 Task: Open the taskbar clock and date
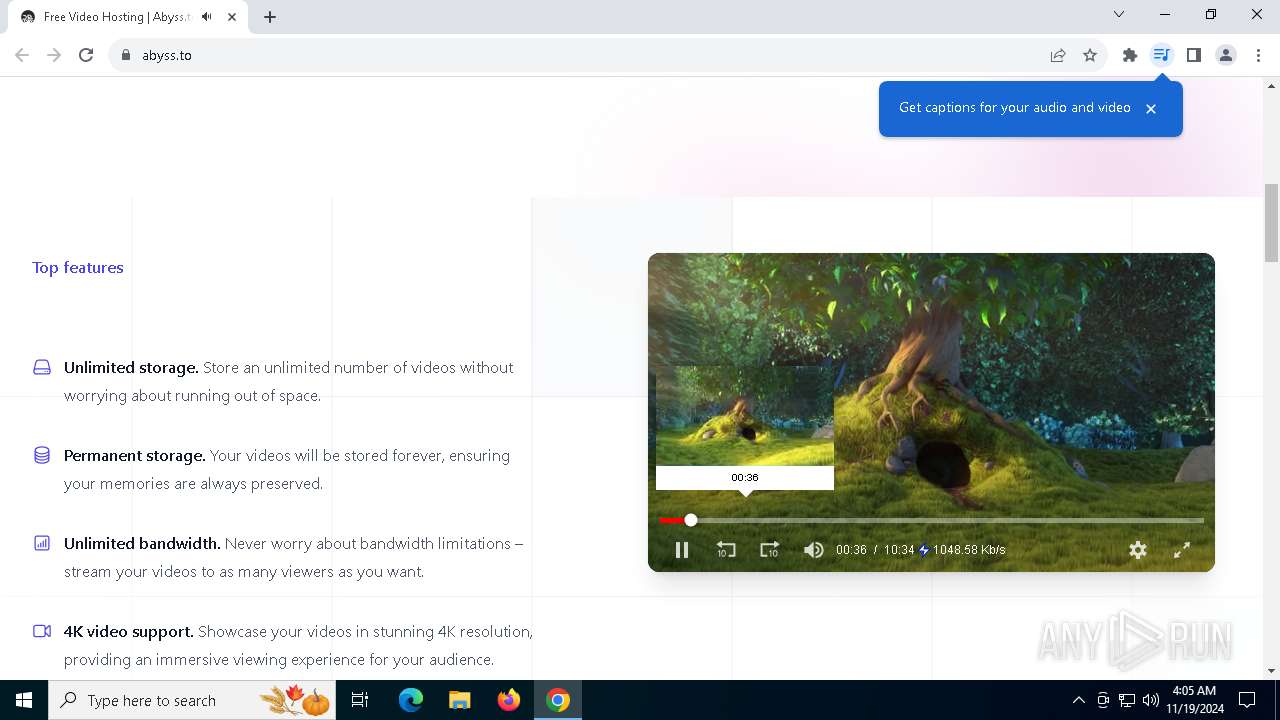[x=1194, y=700]
